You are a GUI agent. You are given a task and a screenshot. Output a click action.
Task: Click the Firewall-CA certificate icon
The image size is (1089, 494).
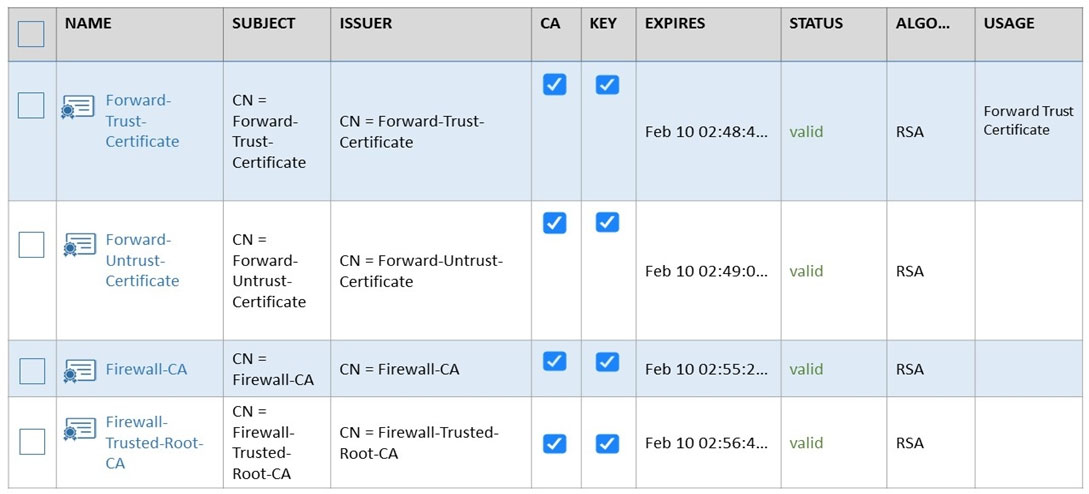coord(79,371)
